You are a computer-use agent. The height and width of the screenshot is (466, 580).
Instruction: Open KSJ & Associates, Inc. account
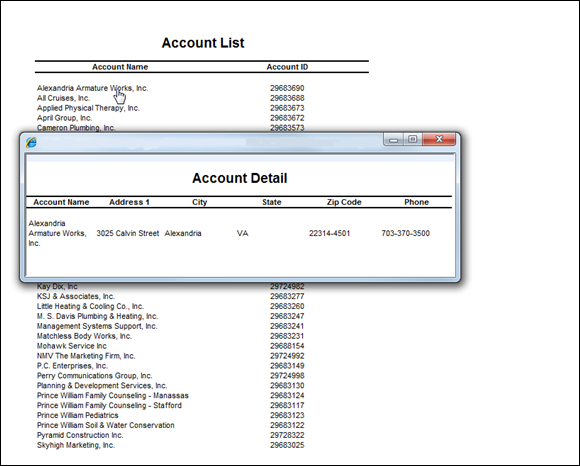tap(76, 296)
